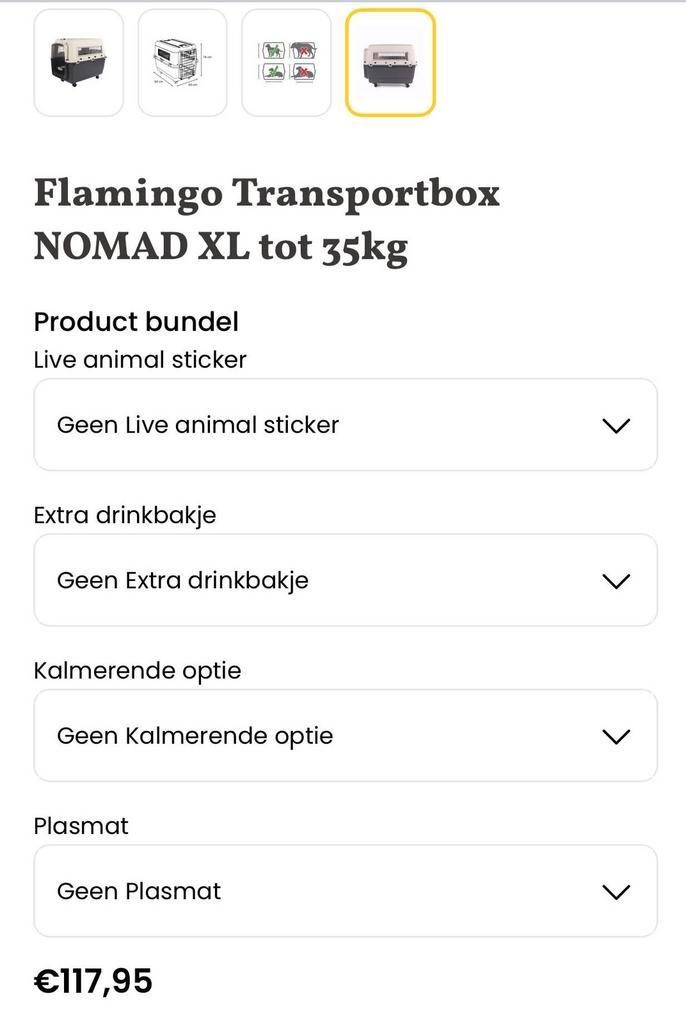Click the Extra drinkbakje chevron arrow
The height and width of the screenshot is (1024, 686).
pyautogui.click(x=617, y=581)
